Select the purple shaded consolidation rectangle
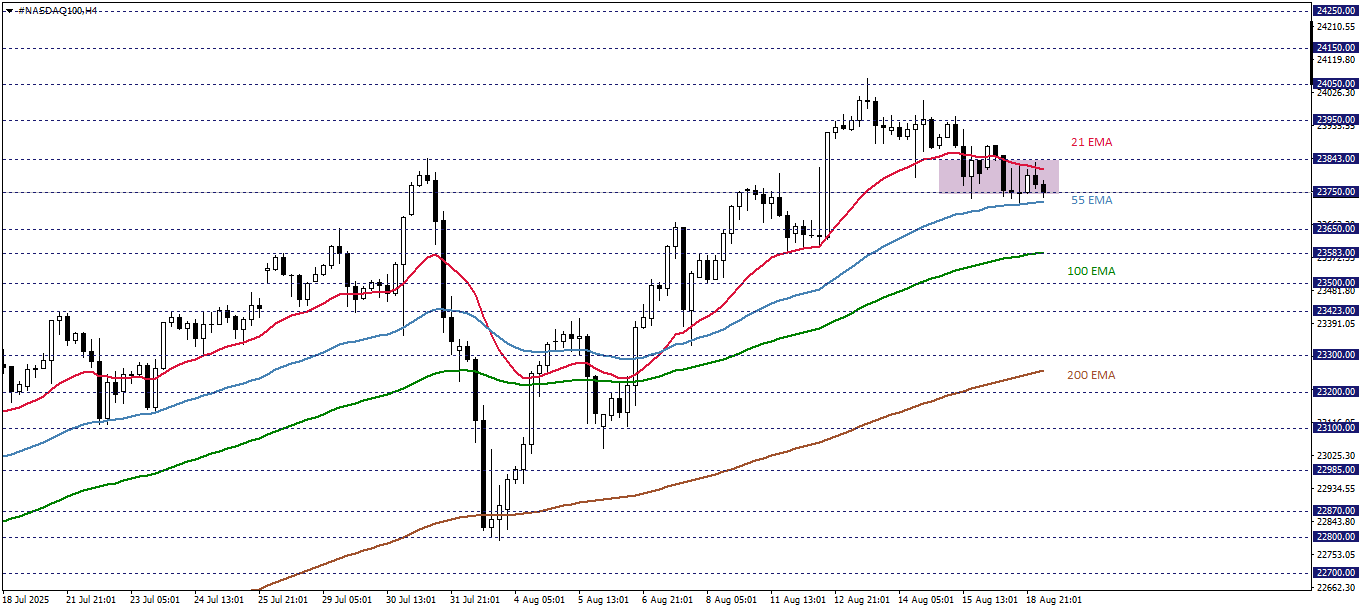This screenshot has height=611, width=1362. [998, 176]
